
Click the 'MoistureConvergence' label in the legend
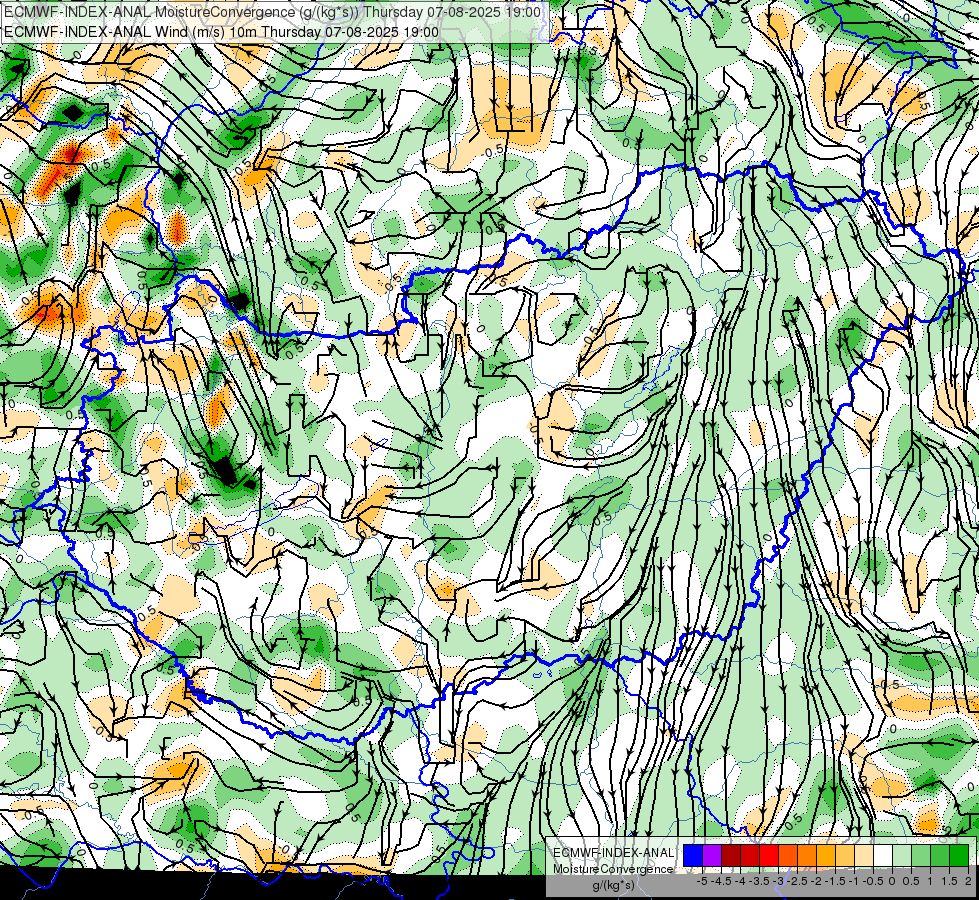point(613,869)
